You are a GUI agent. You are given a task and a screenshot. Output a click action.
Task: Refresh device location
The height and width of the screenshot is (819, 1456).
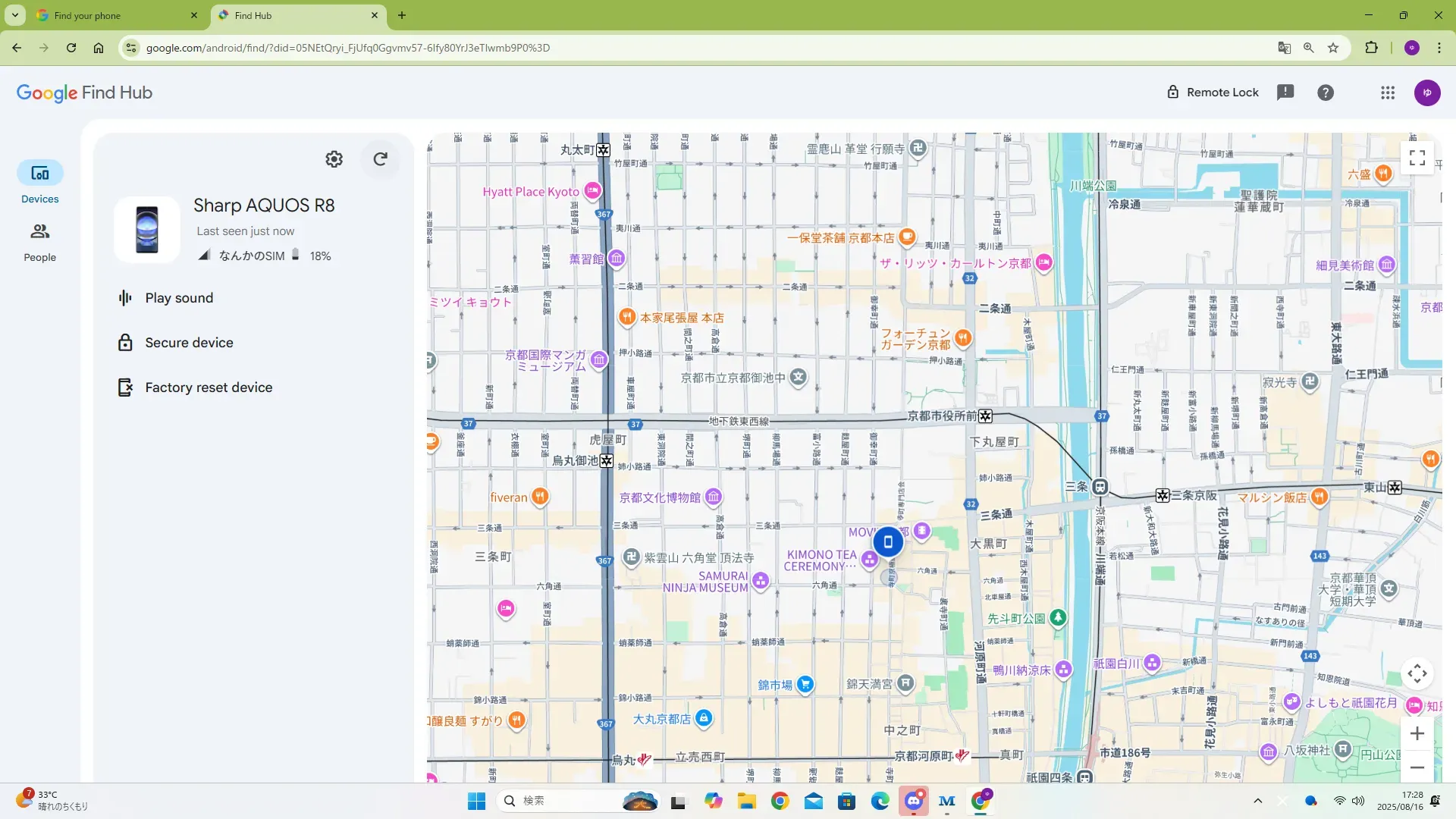(x=381, y=159)
